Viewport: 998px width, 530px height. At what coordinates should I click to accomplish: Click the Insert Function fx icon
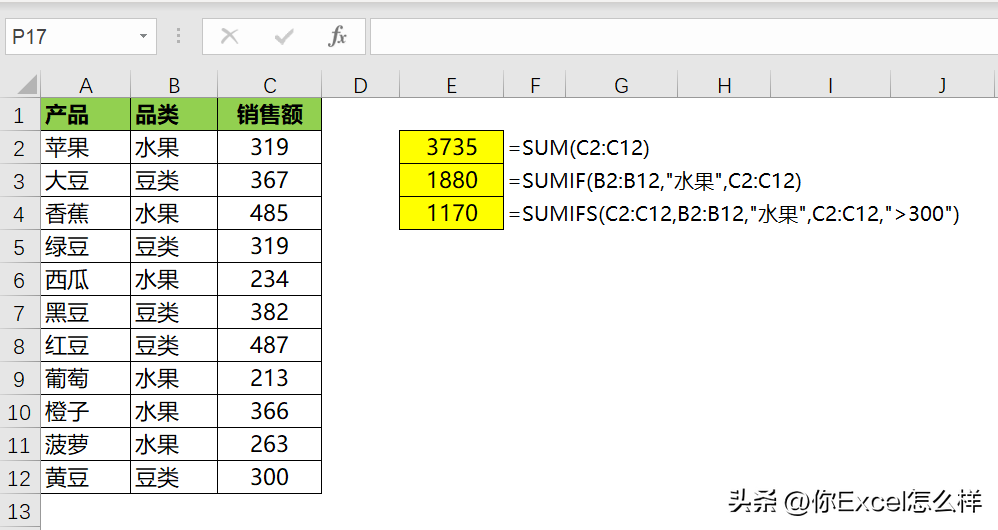[x=337, y=37]
